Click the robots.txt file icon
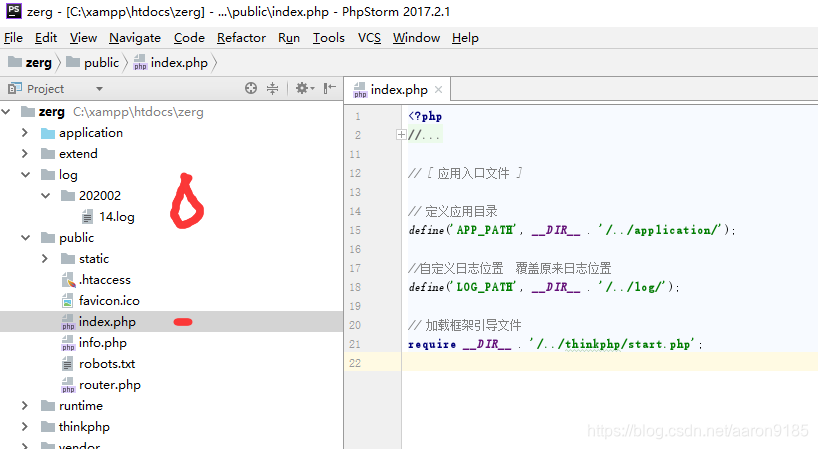818x449 pixels. coord(68,364)
